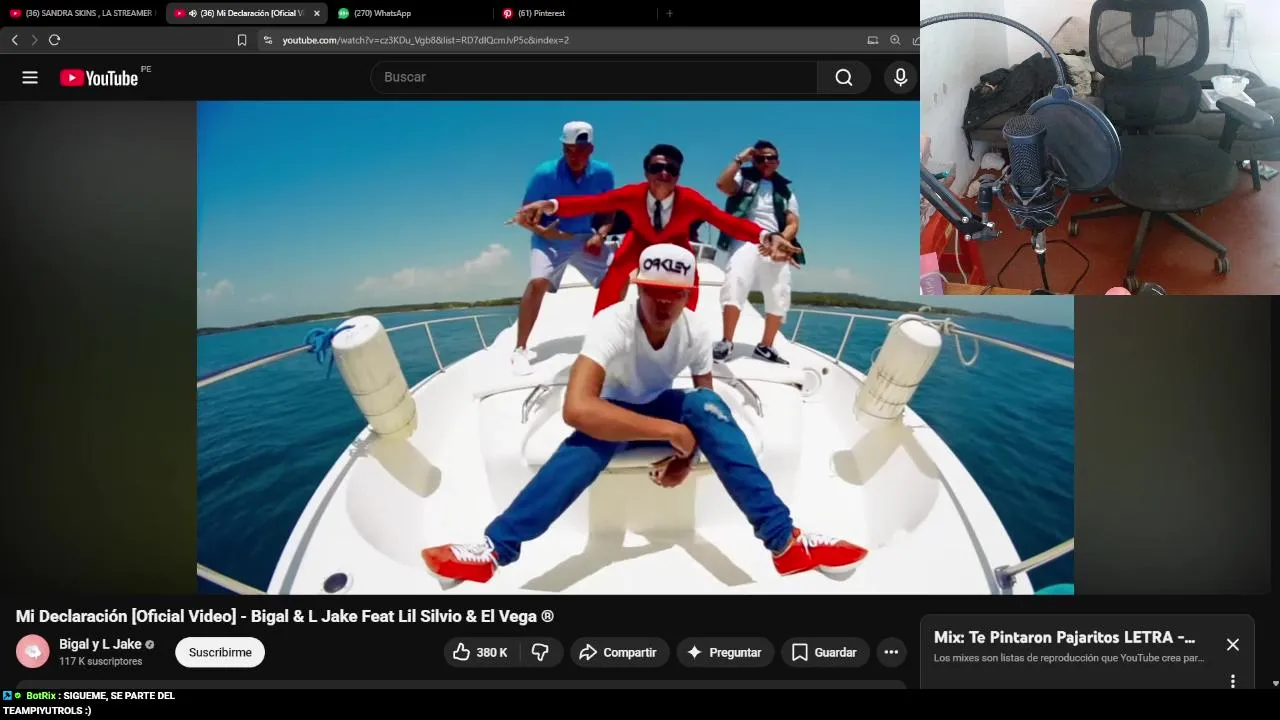Switch to SANDRA SKINS streamer tab

tap(82, 13)
